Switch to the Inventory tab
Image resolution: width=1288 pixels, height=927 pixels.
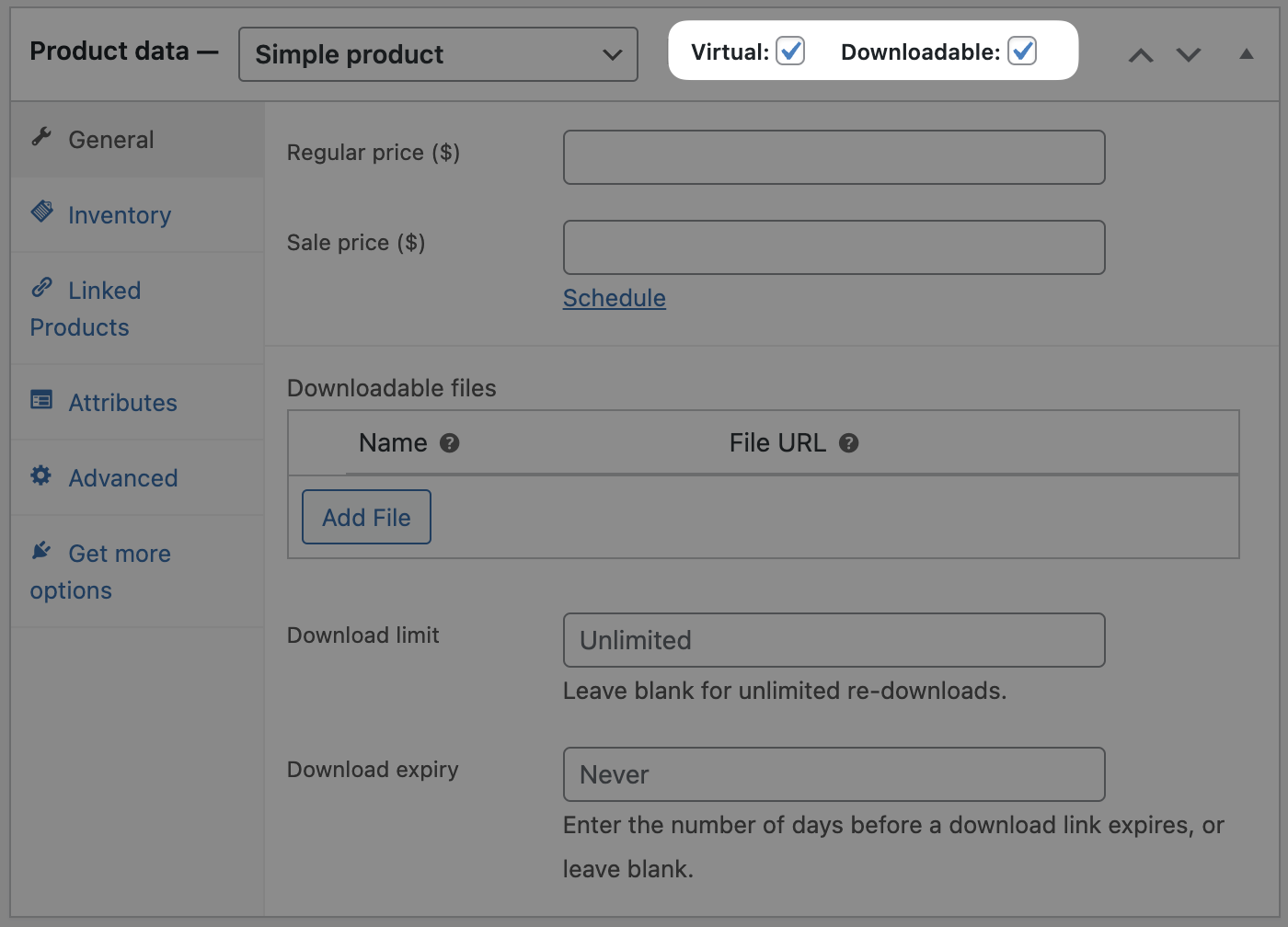pos(137,215)
